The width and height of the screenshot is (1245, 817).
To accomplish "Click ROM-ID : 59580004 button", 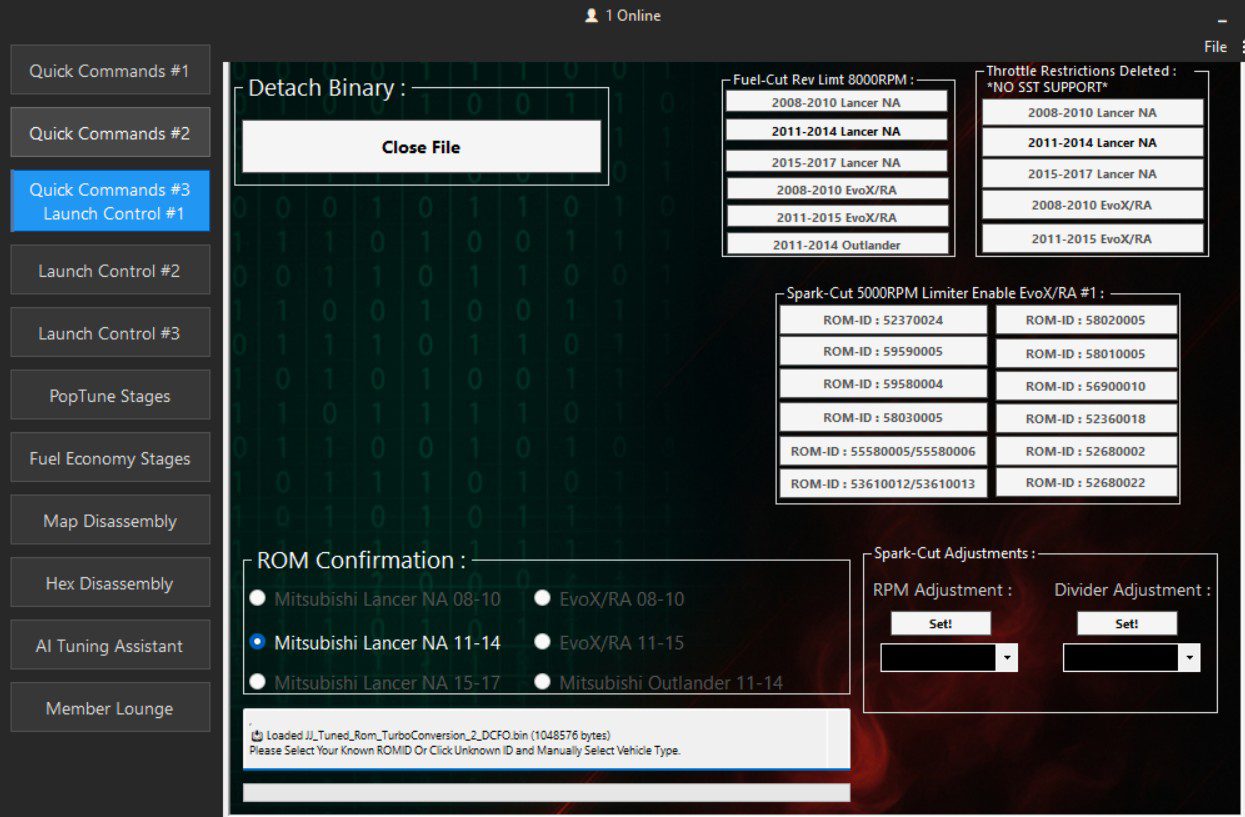I will tap(883, 384).
